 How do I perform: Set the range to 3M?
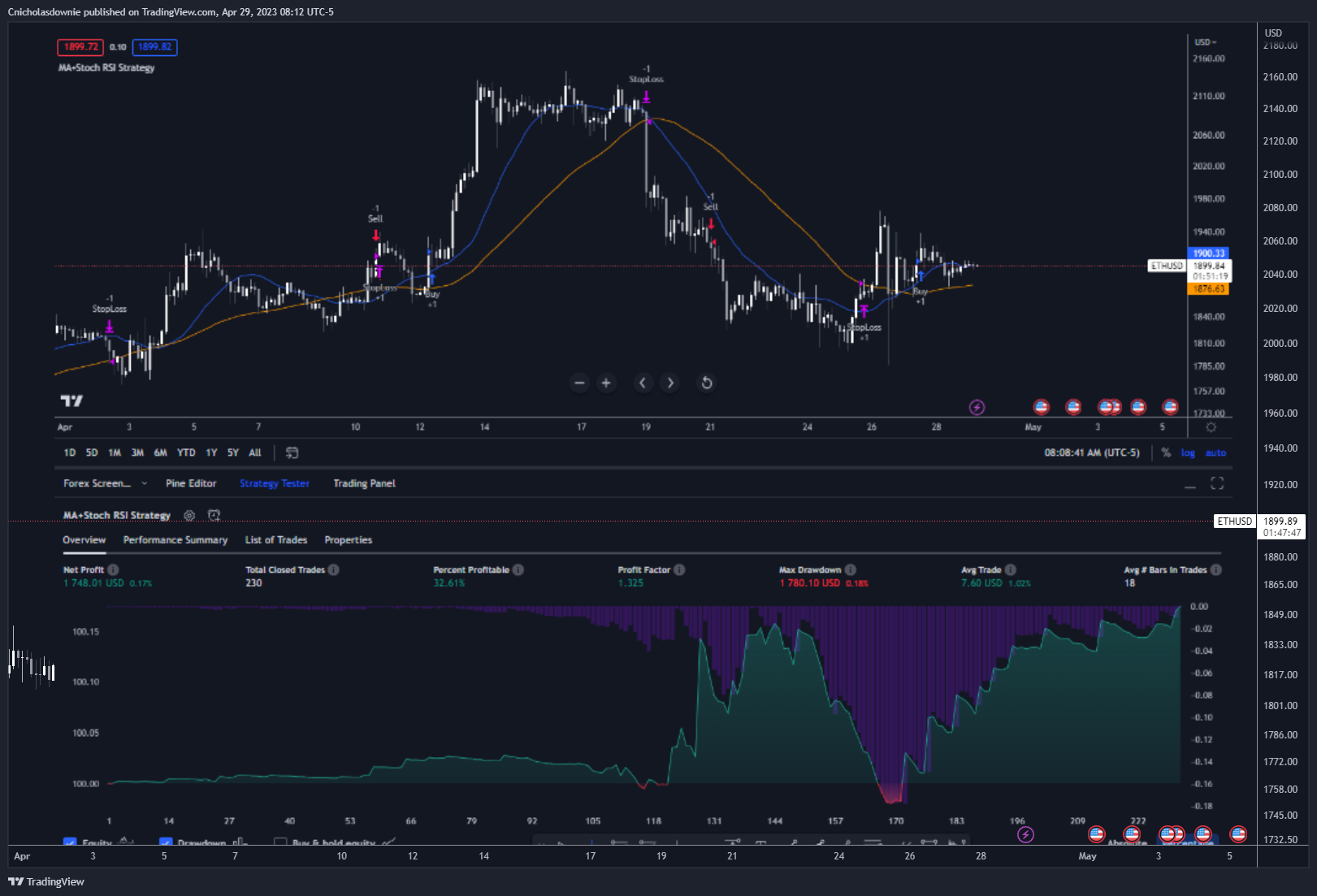click(137, 452)
